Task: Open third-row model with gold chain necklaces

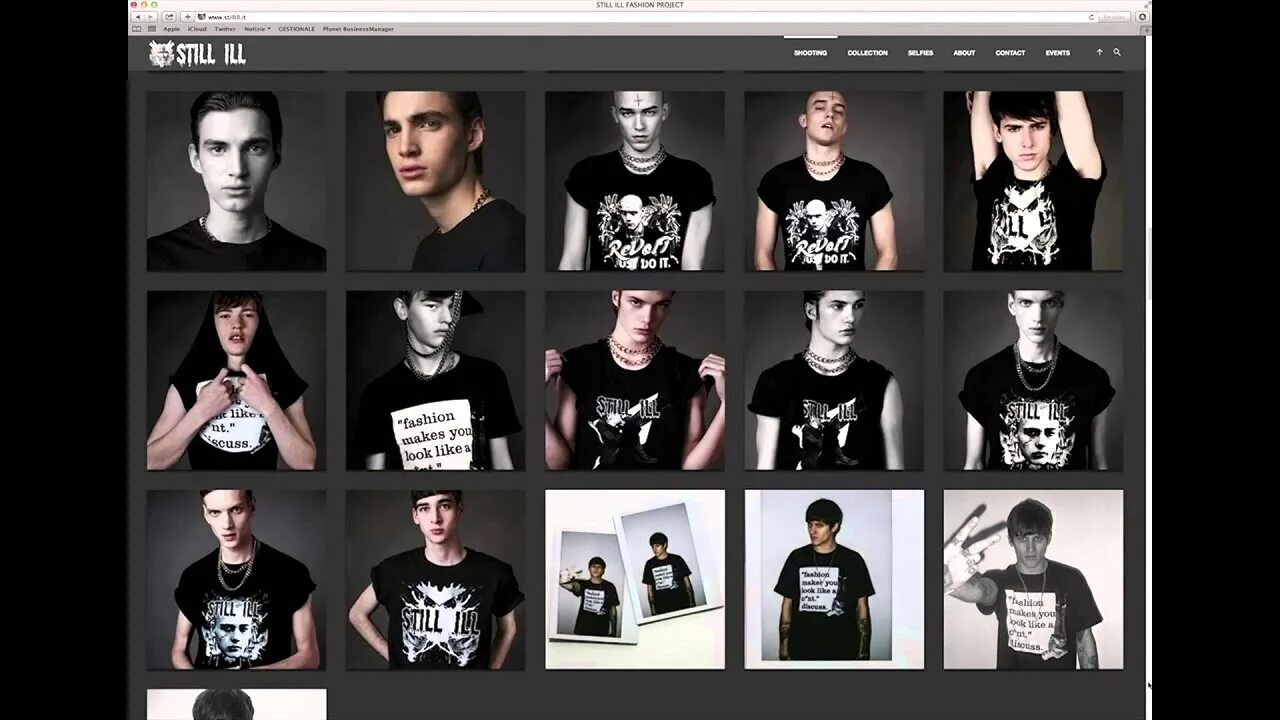Action: click(x=236, y=579)
